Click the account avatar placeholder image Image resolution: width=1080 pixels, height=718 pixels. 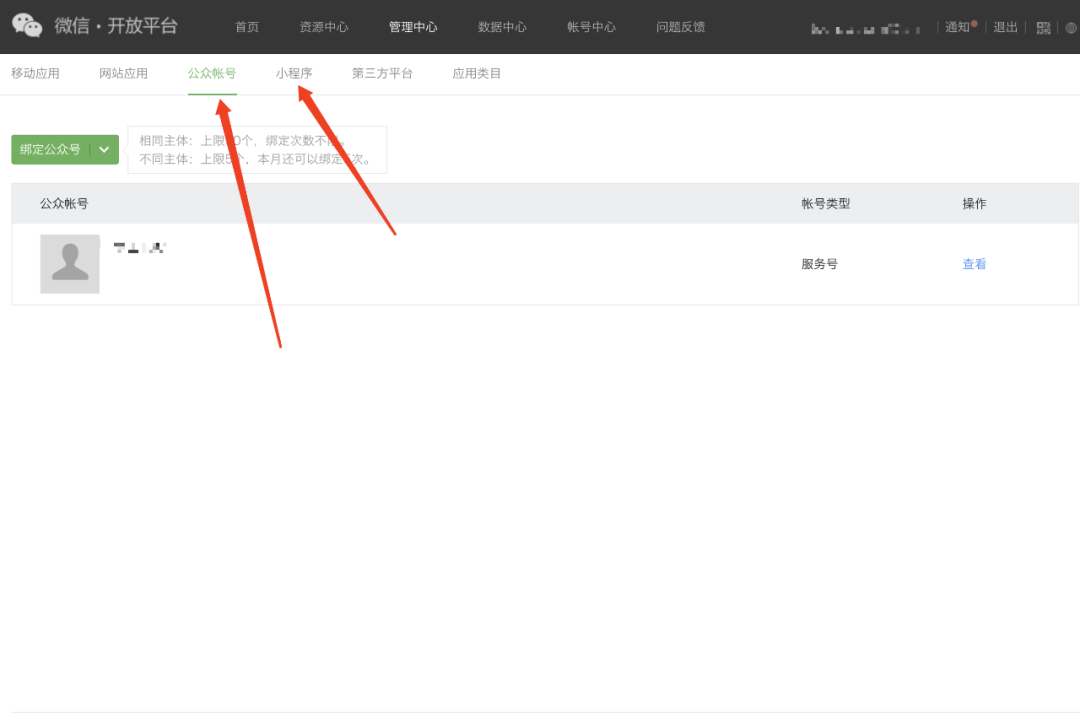(69, 263)
